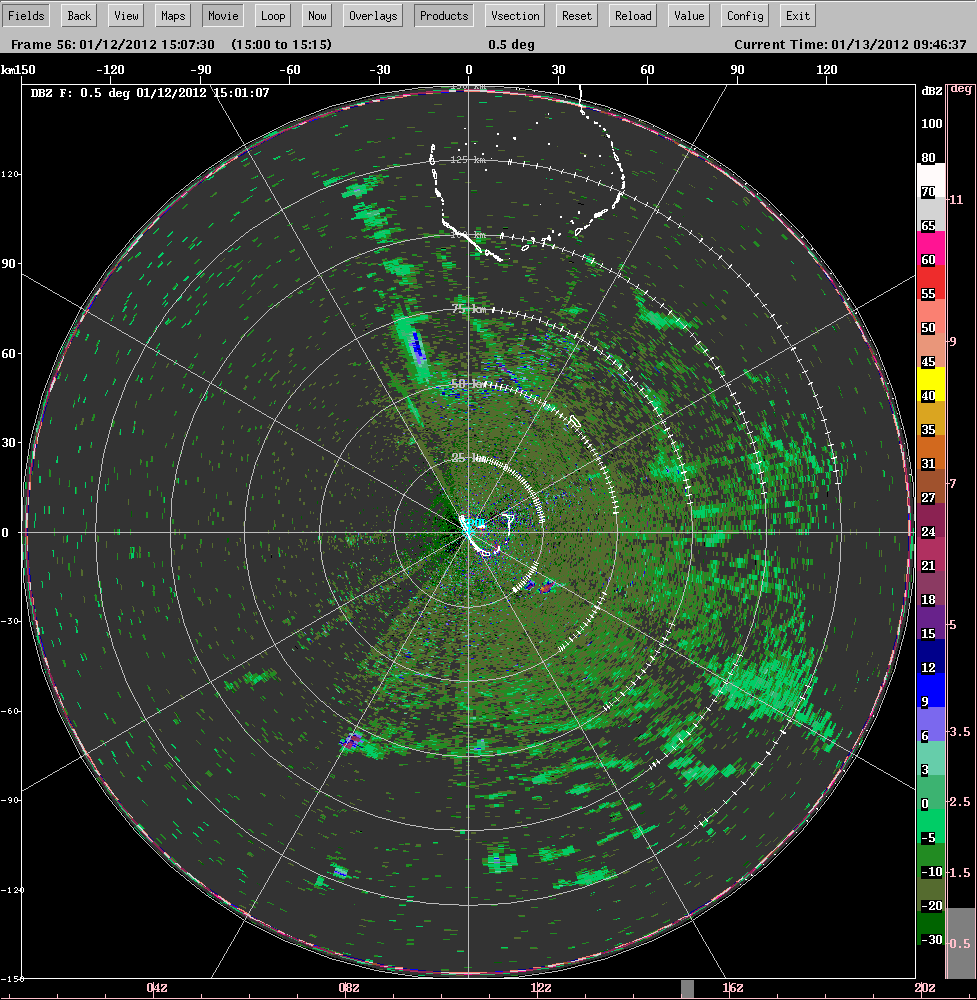Exit the radar display application

tap(797, 16)
